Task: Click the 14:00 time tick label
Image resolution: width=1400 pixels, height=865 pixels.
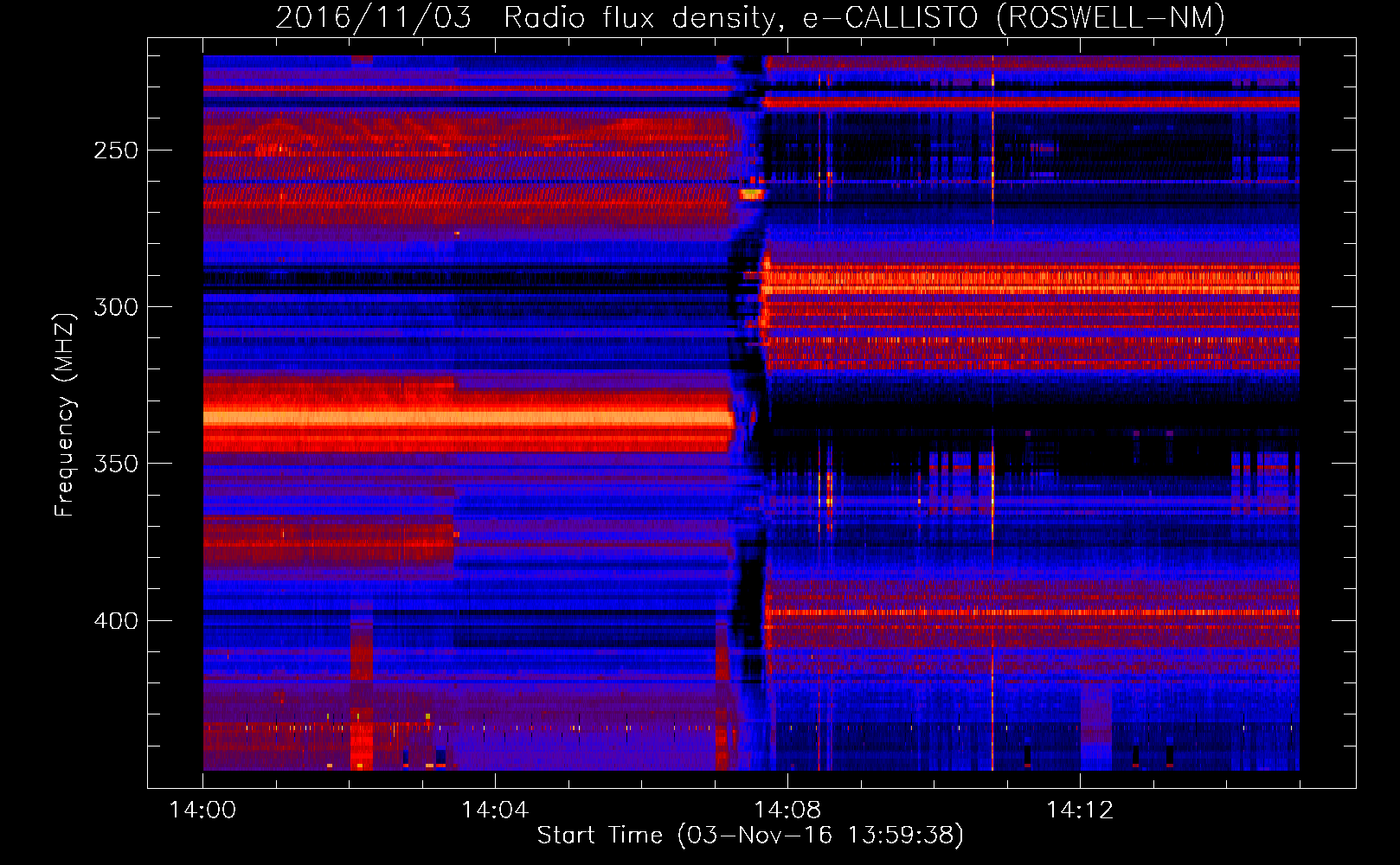Action: coord(202,810)
